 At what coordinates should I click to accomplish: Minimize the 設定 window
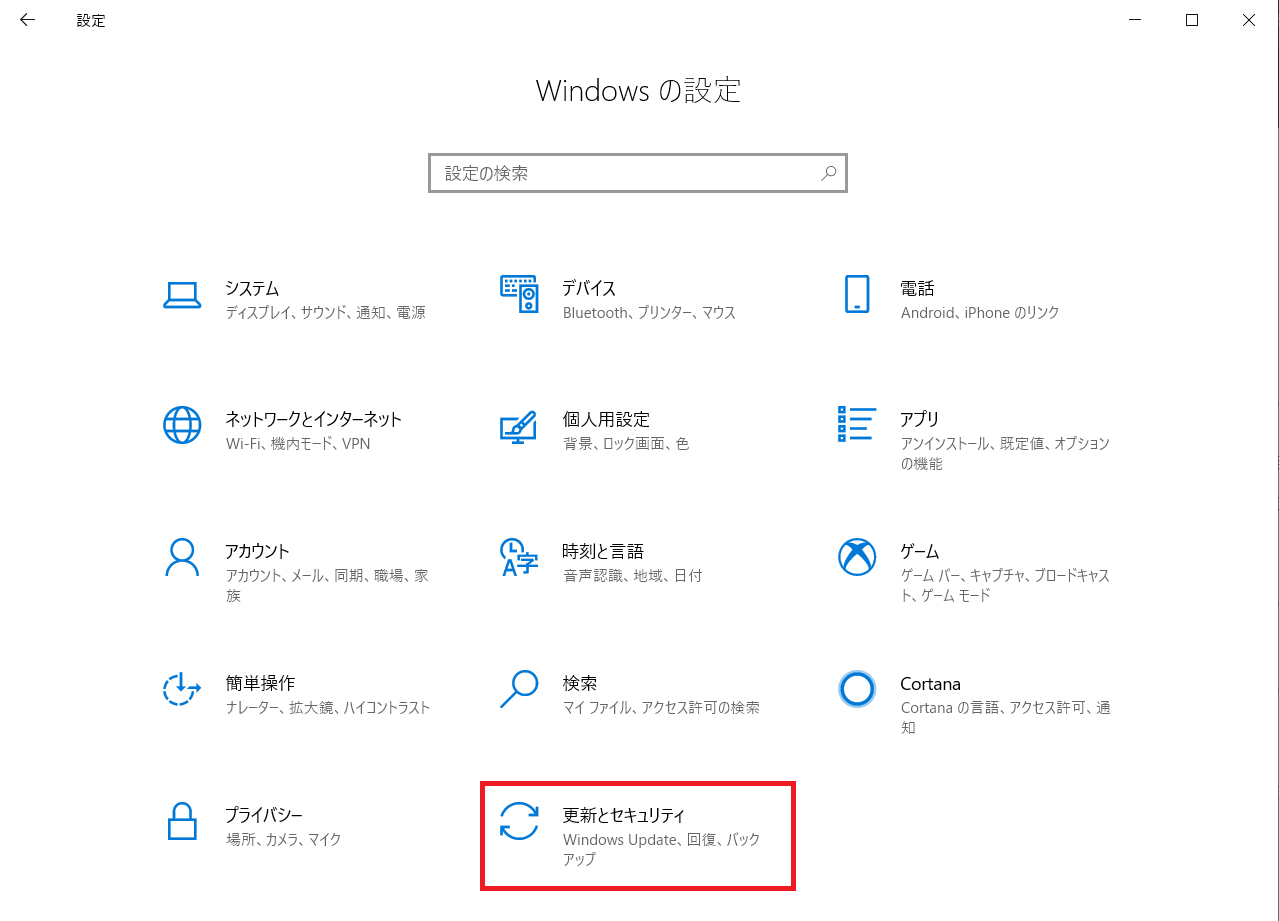click(x=1135, y=20)
